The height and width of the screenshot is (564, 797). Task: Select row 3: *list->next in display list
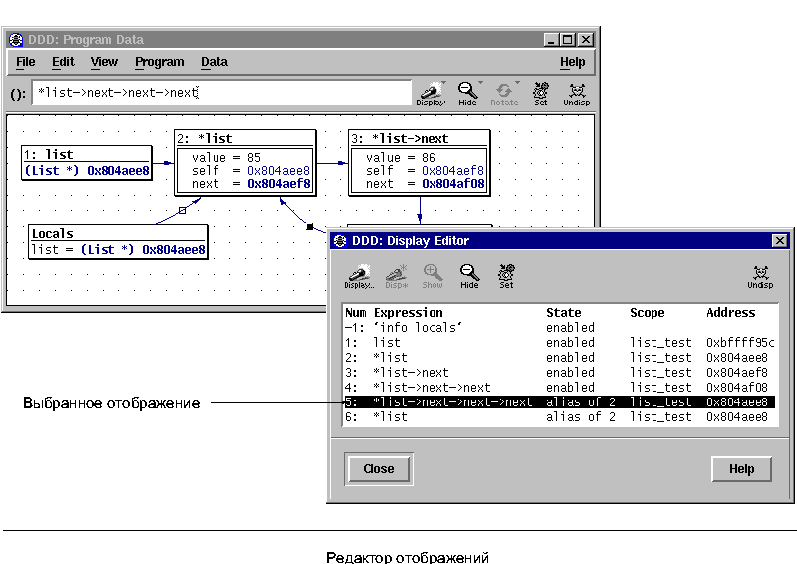(559, 372)
